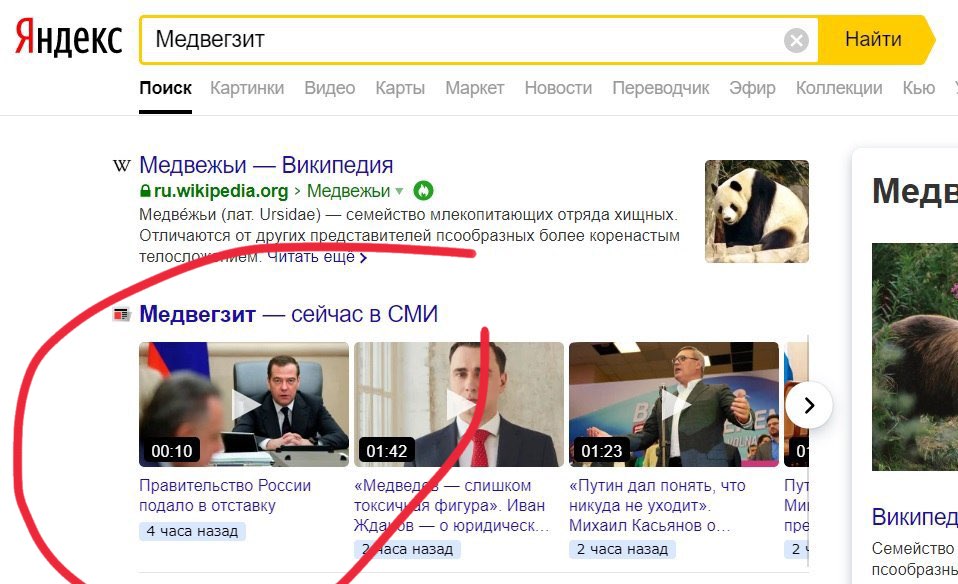Screen dimensions: 958x584
Task: Open the Видео tab
Action: [329, 88]
